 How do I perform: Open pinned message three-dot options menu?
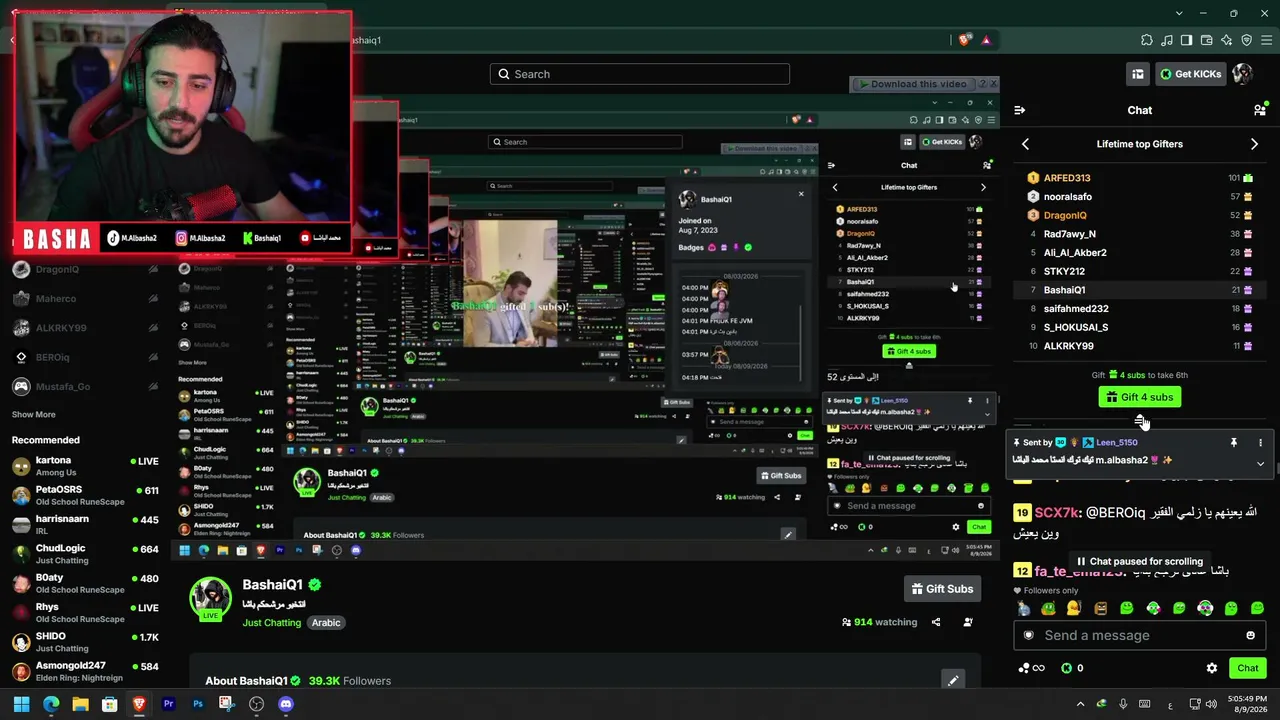pos(1260,442)
